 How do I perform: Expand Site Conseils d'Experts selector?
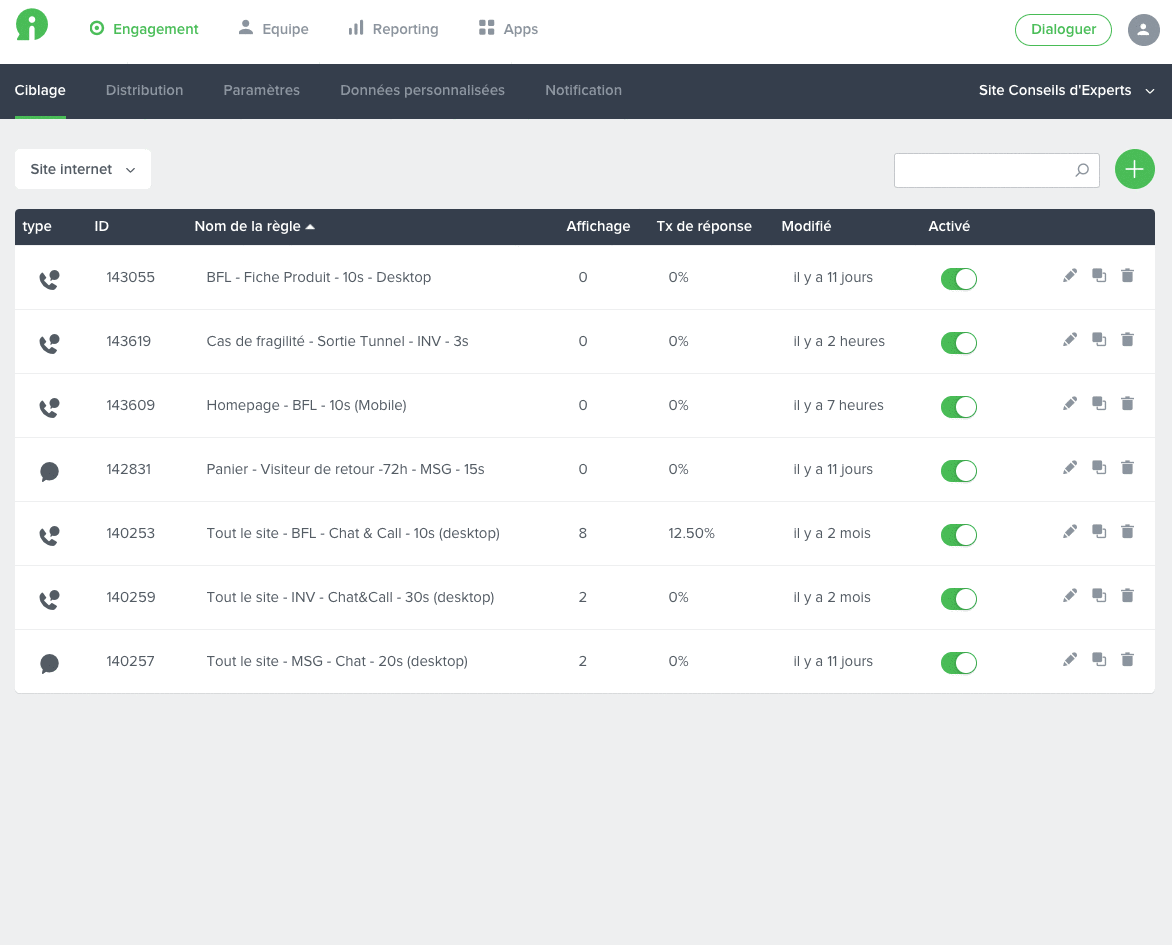coord(1067,90)
